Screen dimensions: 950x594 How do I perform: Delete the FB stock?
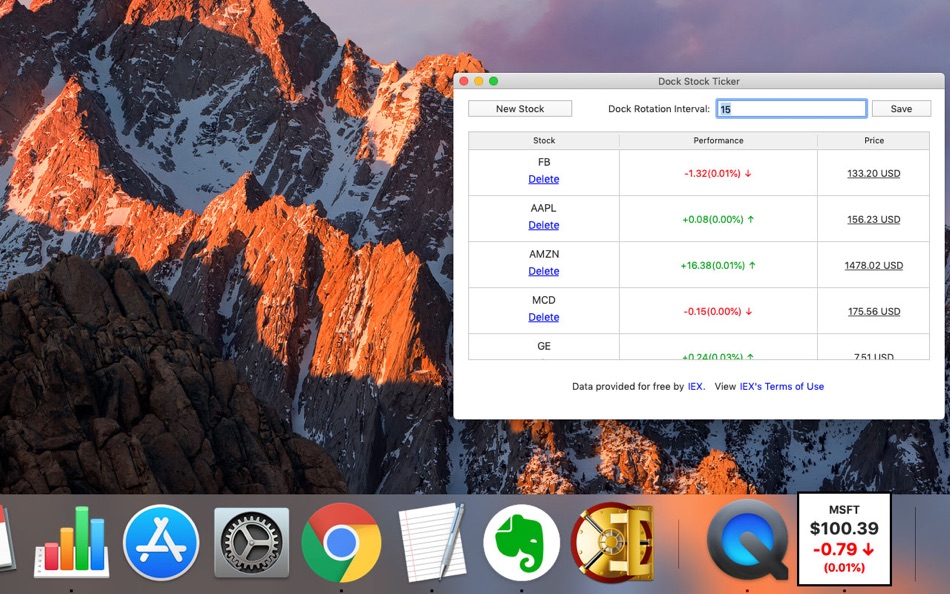click(543, 179)
